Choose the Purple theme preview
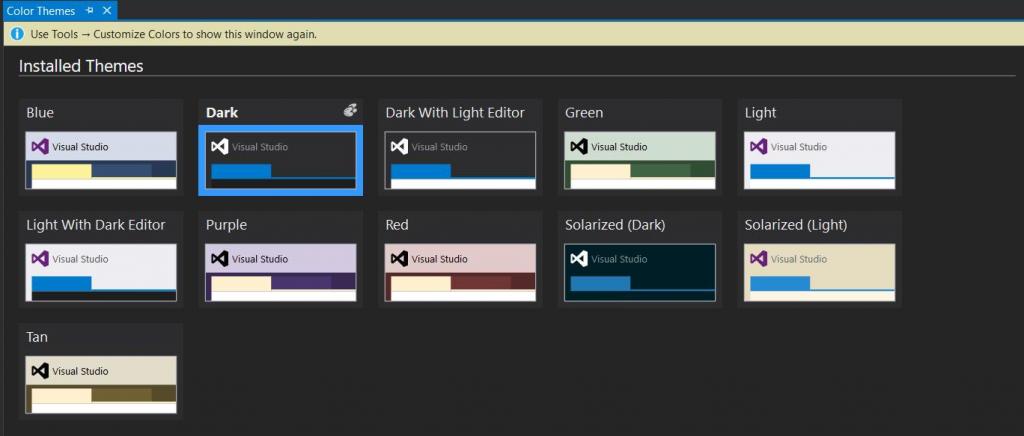 pyautogui.click(x=281, y=273)
